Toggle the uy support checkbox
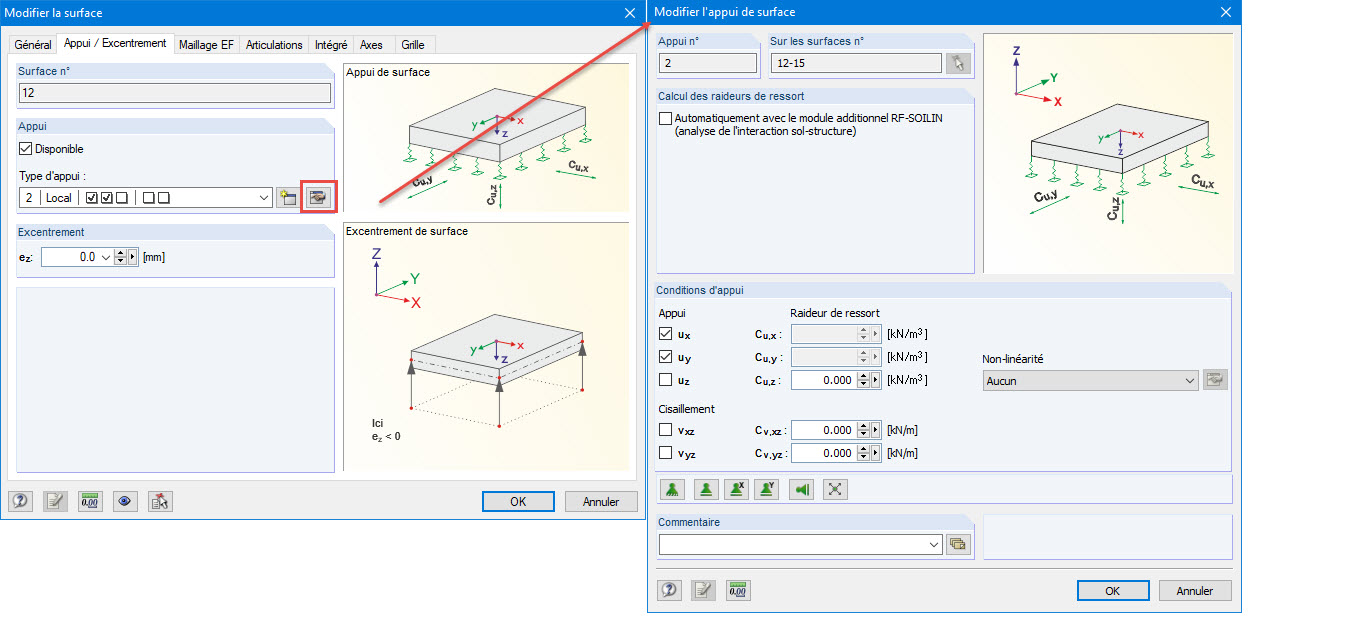Image resolution: width=1350 pixels, height=644 pixels. click(666, 357)
